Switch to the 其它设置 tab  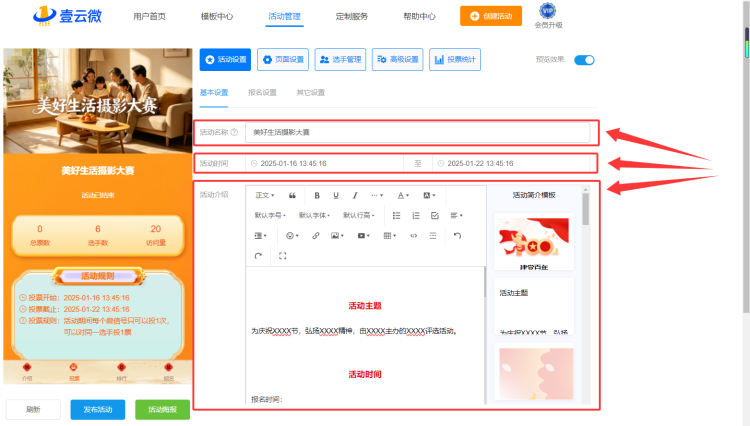pos(310,93)
